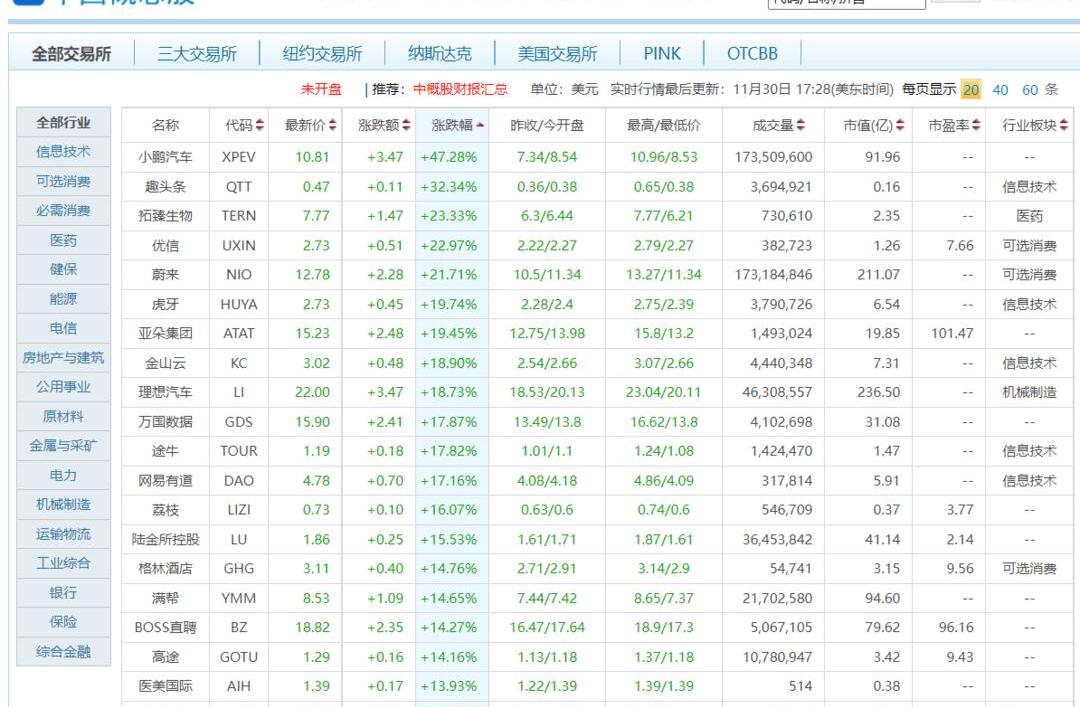Filter by 健保 industry
The height and width of the screenshot is (707, 1080).
point(63,269)
